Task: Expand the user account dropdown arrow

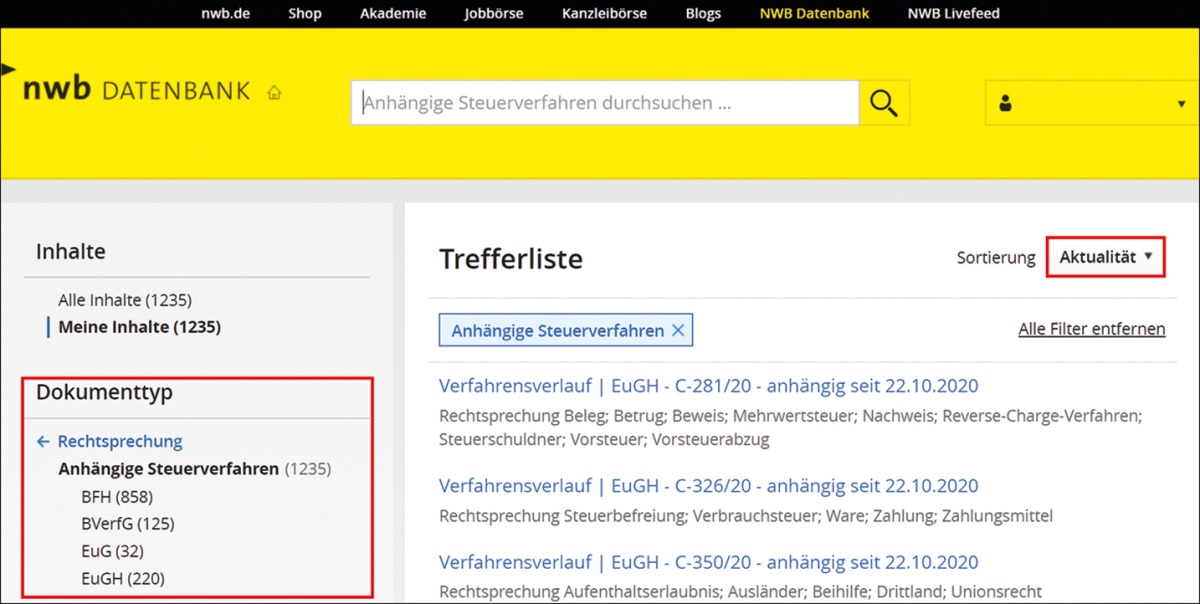Action: (x=1180, y=104)
